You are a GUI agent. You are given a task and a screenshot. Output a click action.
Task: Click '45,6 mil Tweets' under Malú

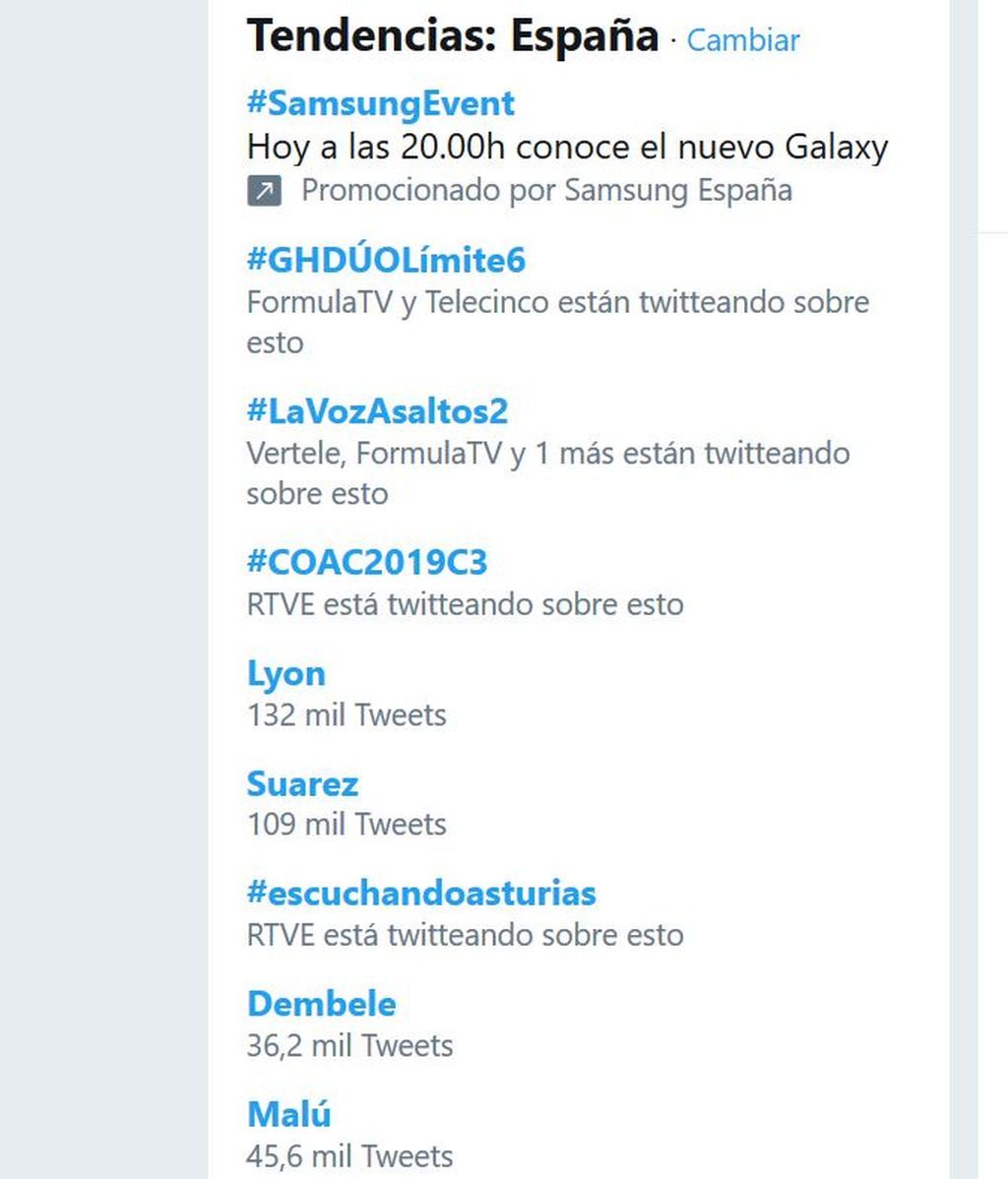[349, 1156]
